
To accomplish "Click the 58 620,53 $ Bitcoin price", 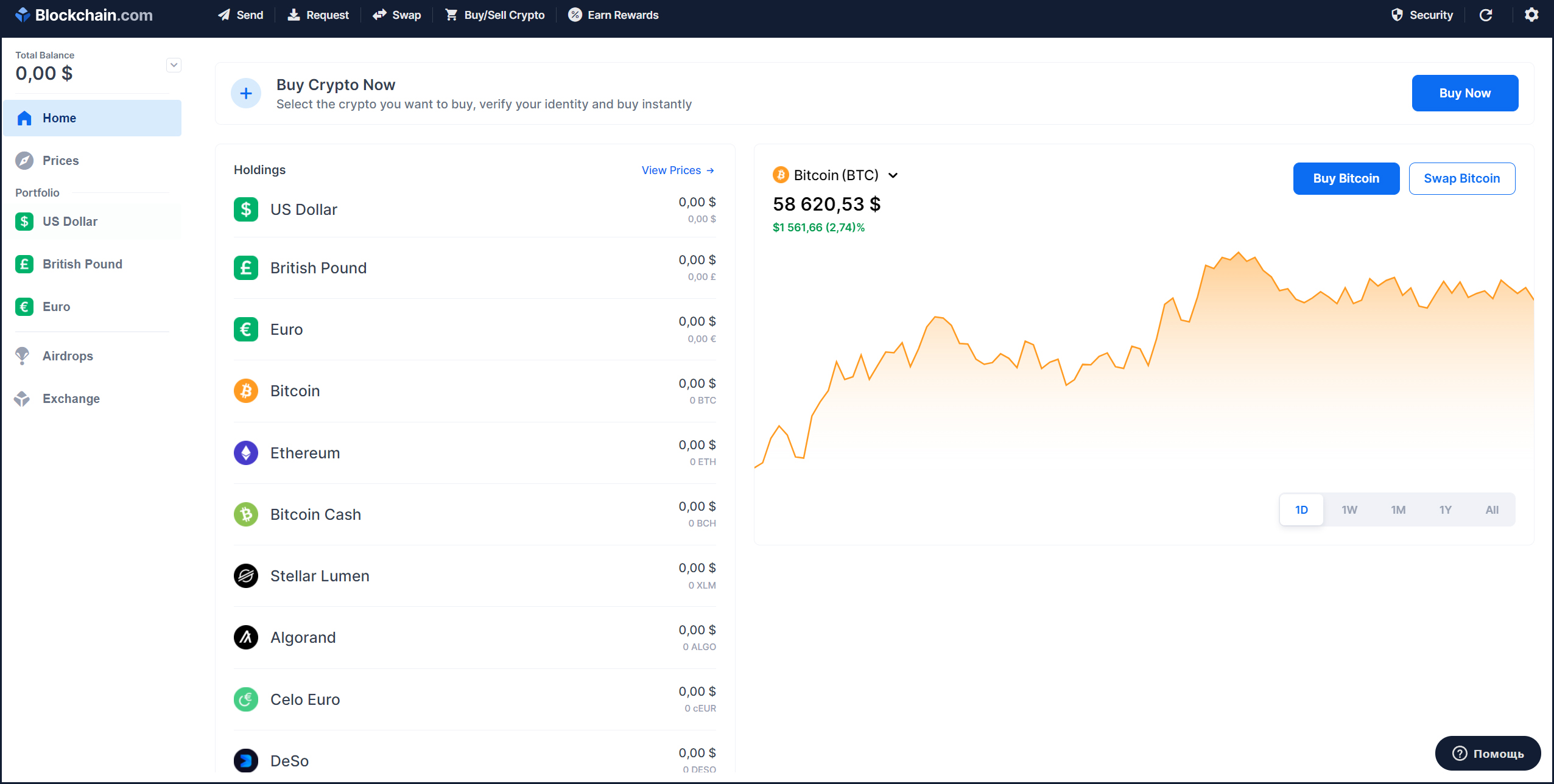I will click(x=826, y=204).
